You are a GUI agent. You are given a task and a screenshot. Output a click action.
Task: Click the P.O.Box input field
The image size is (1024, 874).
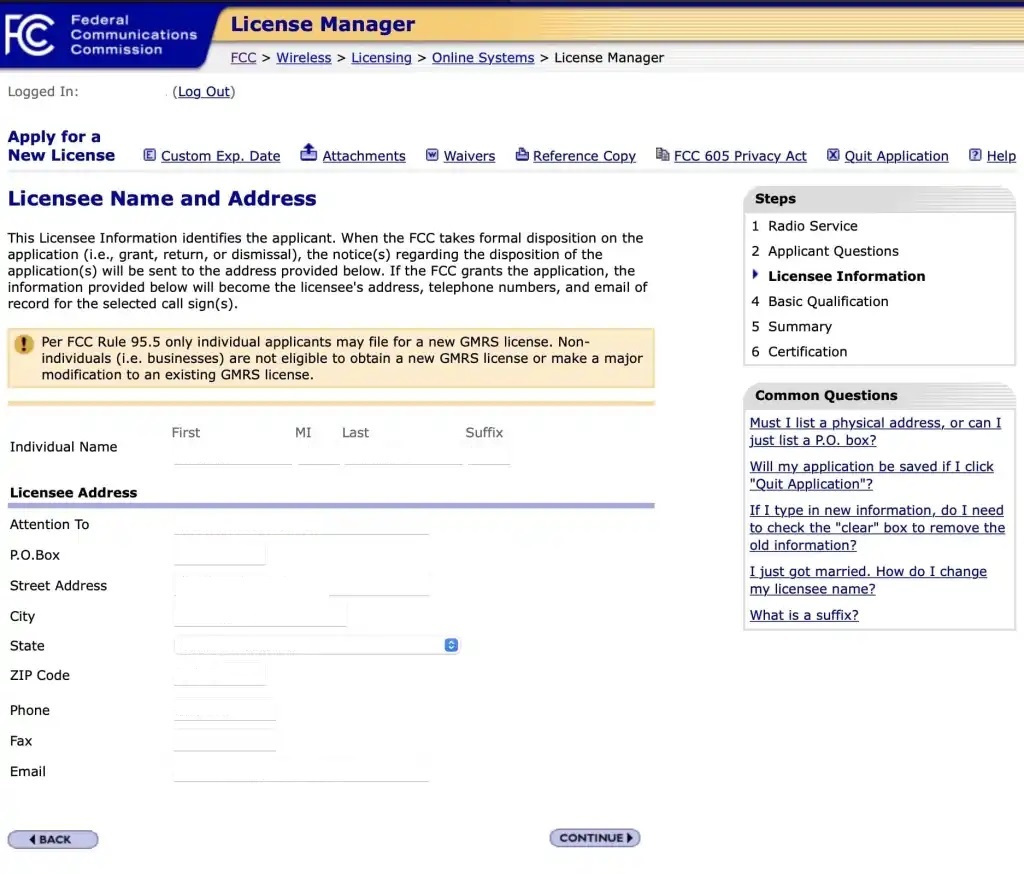point(220,554)
